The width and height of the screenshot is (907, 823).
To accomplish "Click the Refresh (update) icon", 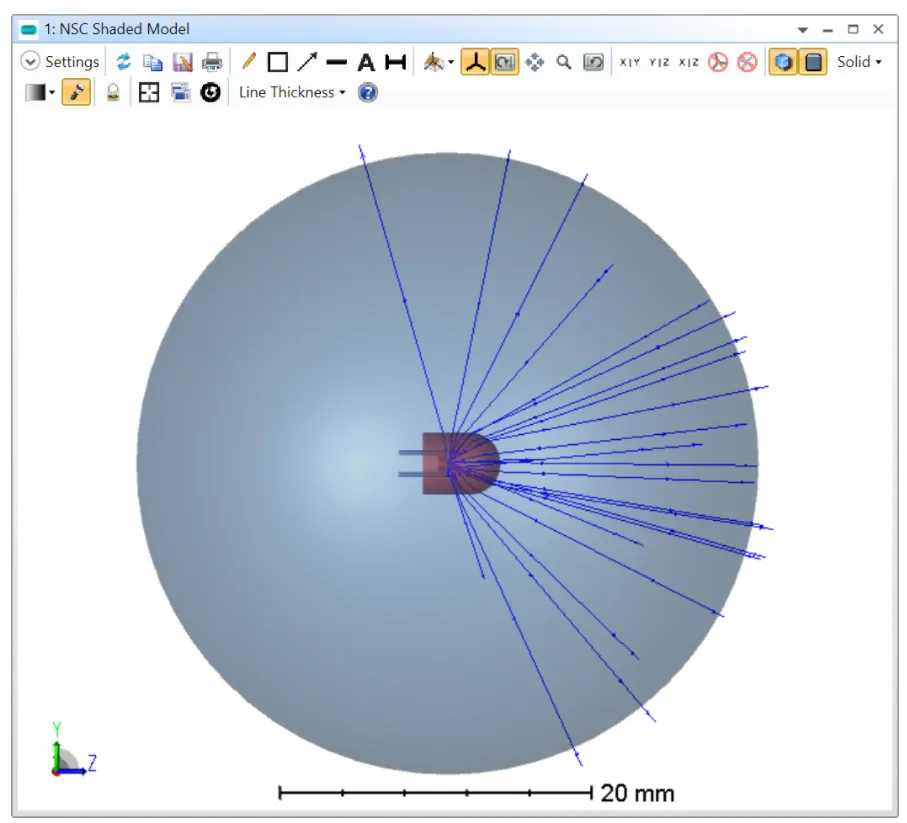I will point(123,61).
